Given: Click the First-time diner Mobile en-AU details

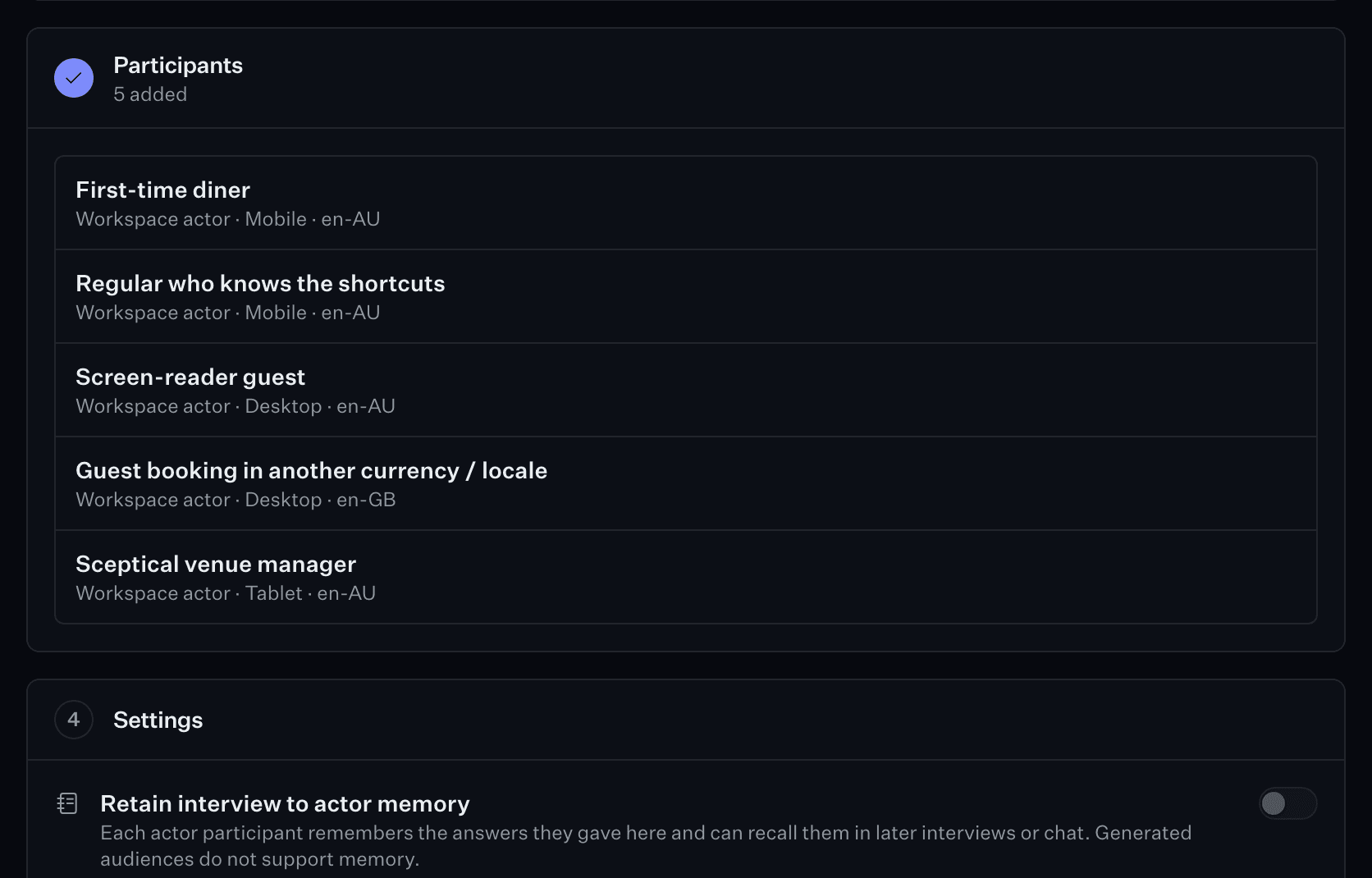Looking at the screenshot, I should point(228,219).
